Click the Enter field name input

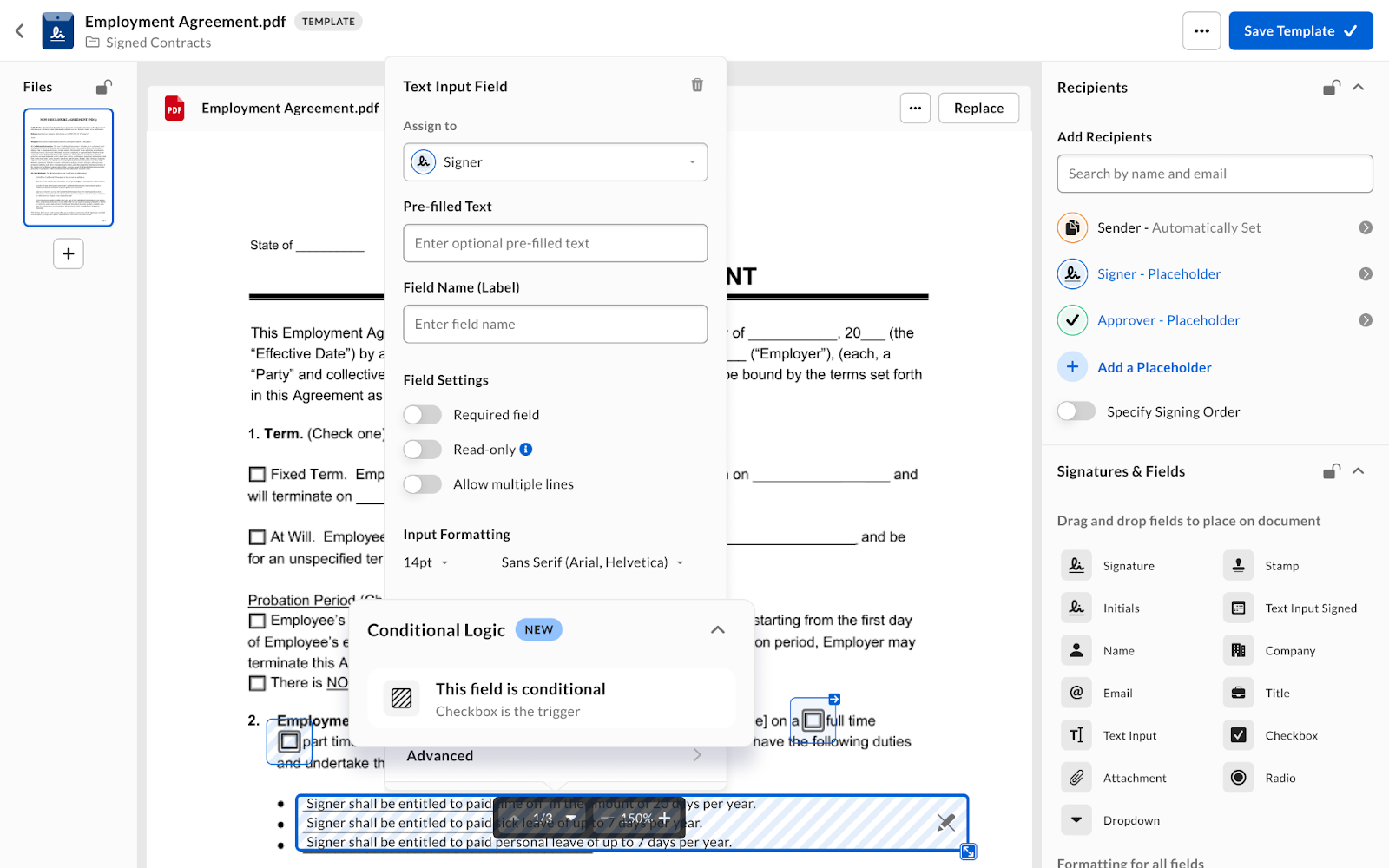[x=555, y=324]
